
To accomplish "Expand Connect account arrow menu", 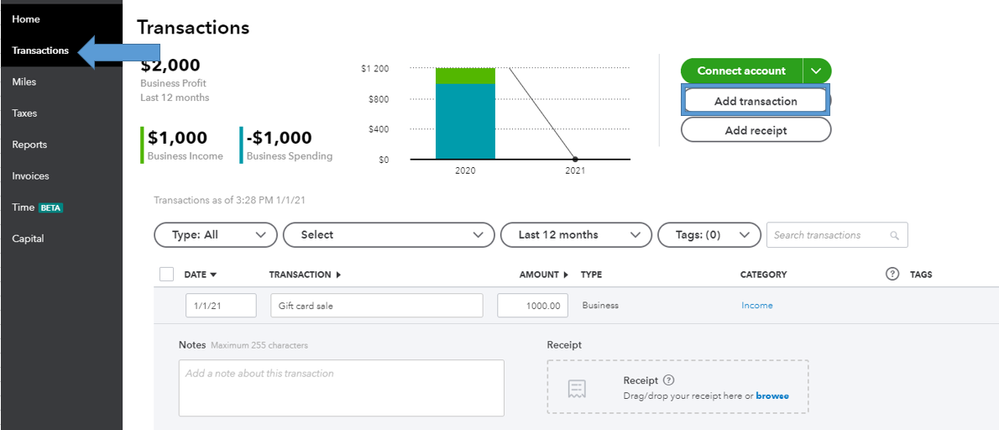I will 817,71.
